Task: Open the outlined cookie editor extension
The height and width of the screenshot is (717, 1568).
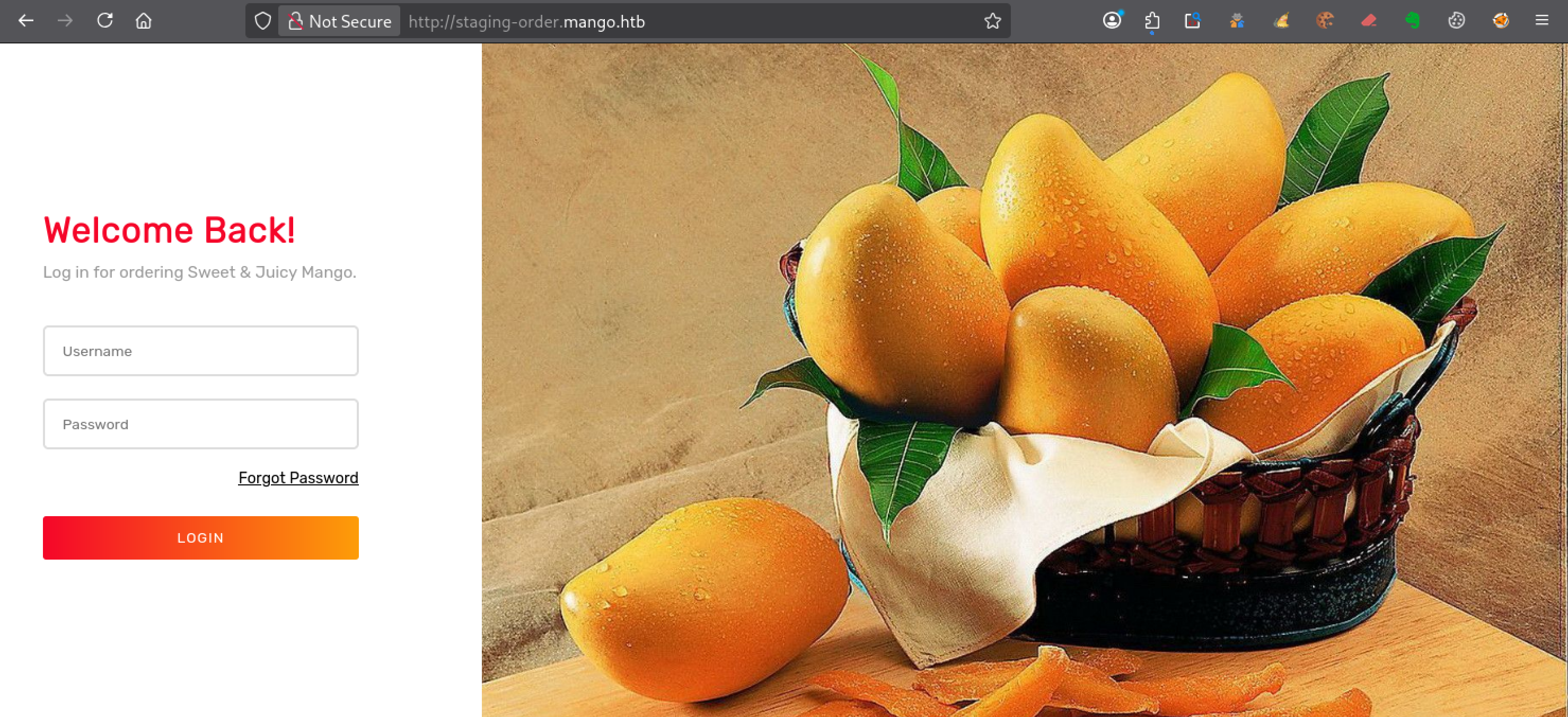Action: [1456, 21]
